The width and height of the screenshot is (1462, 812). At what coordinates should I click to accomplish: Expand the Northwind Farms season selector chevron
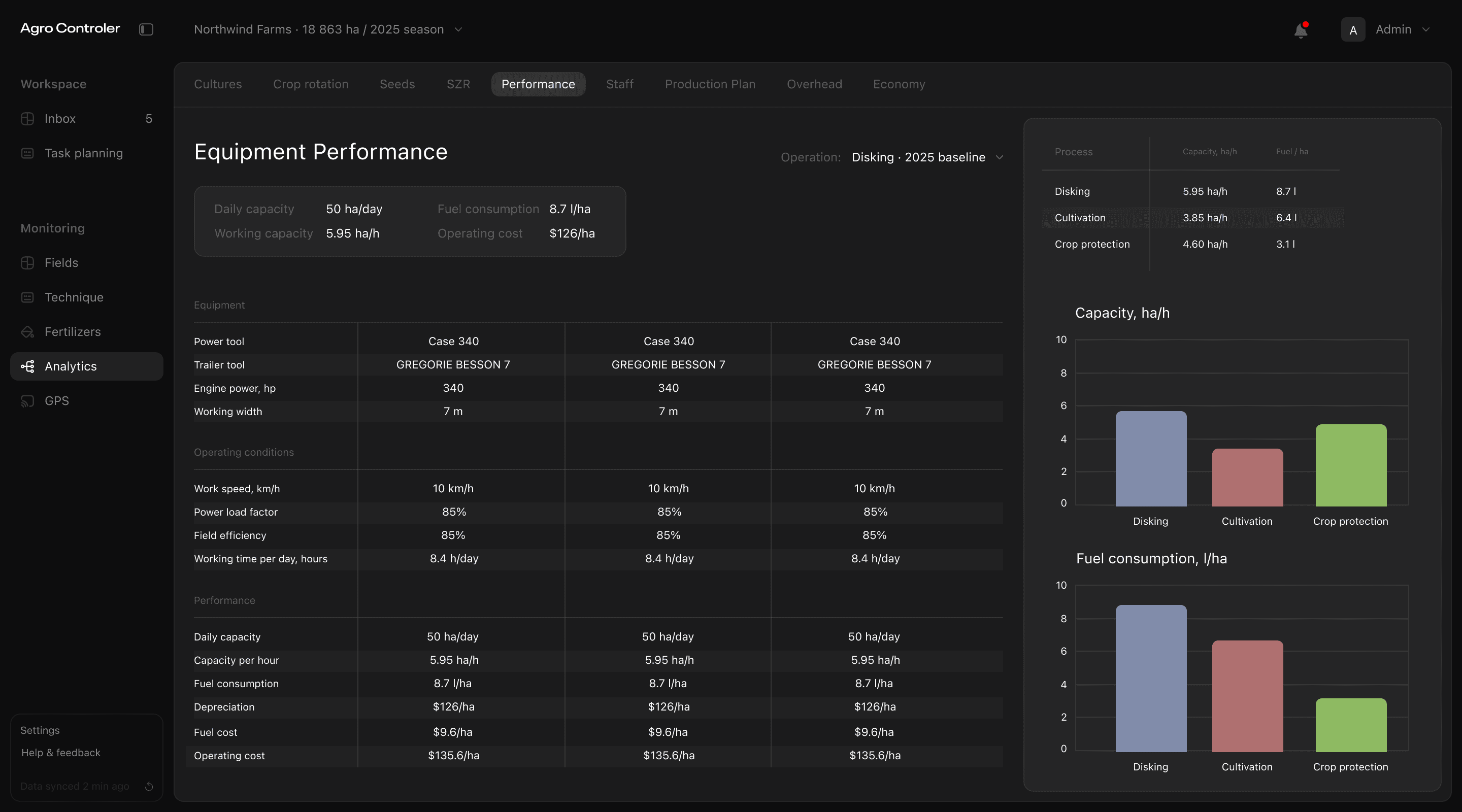tap(458, 29)
